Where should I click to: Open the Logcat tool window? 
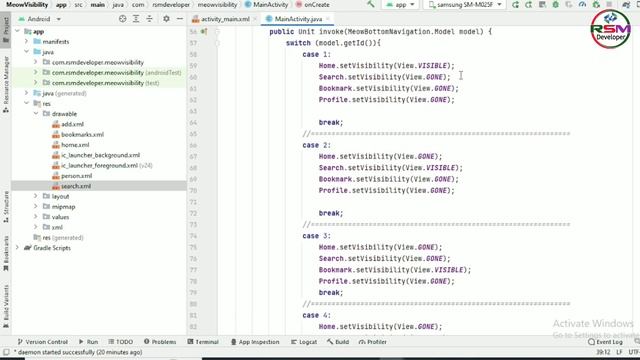pos(304,342)
